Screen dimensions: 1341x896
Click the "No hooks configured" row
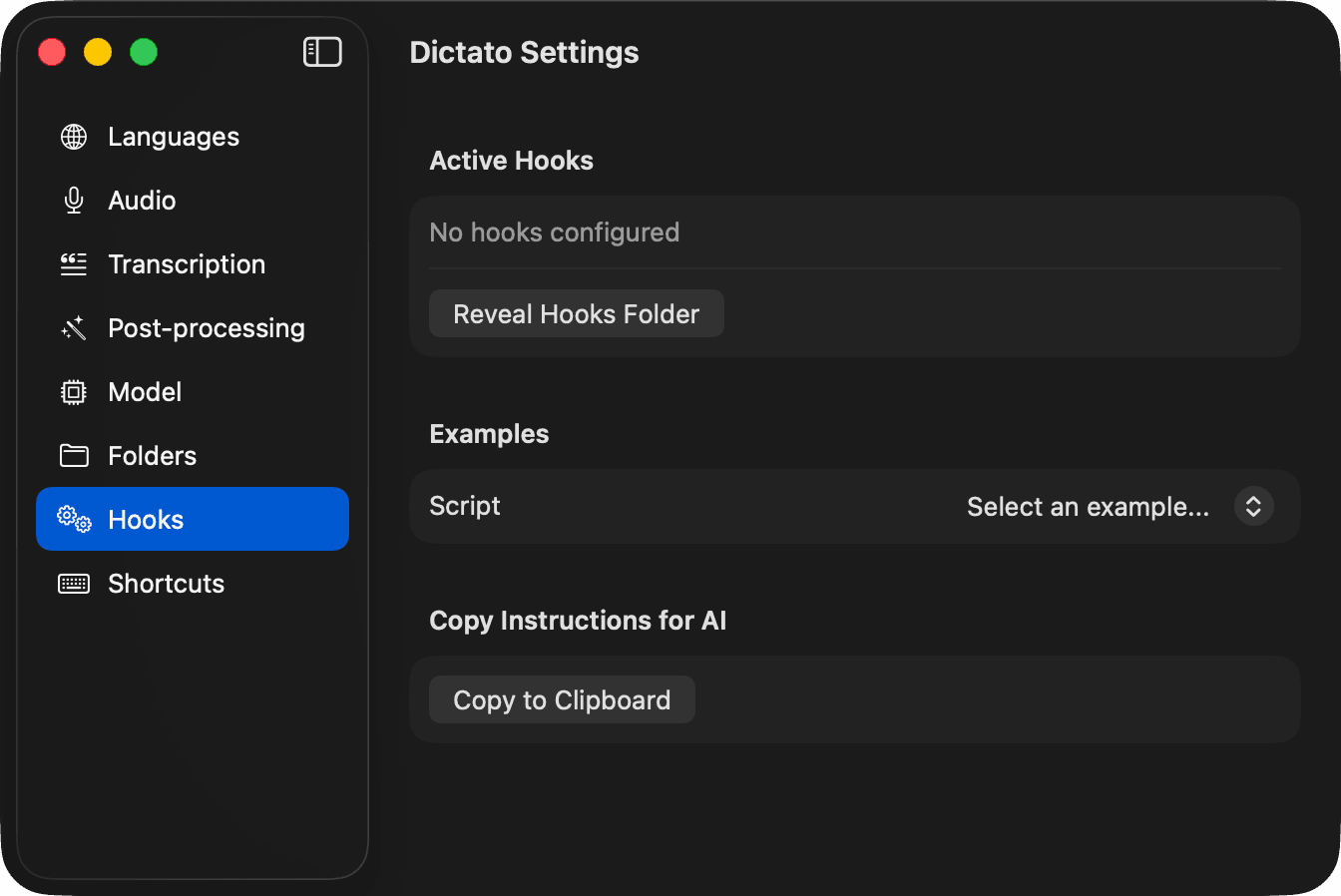554,231
